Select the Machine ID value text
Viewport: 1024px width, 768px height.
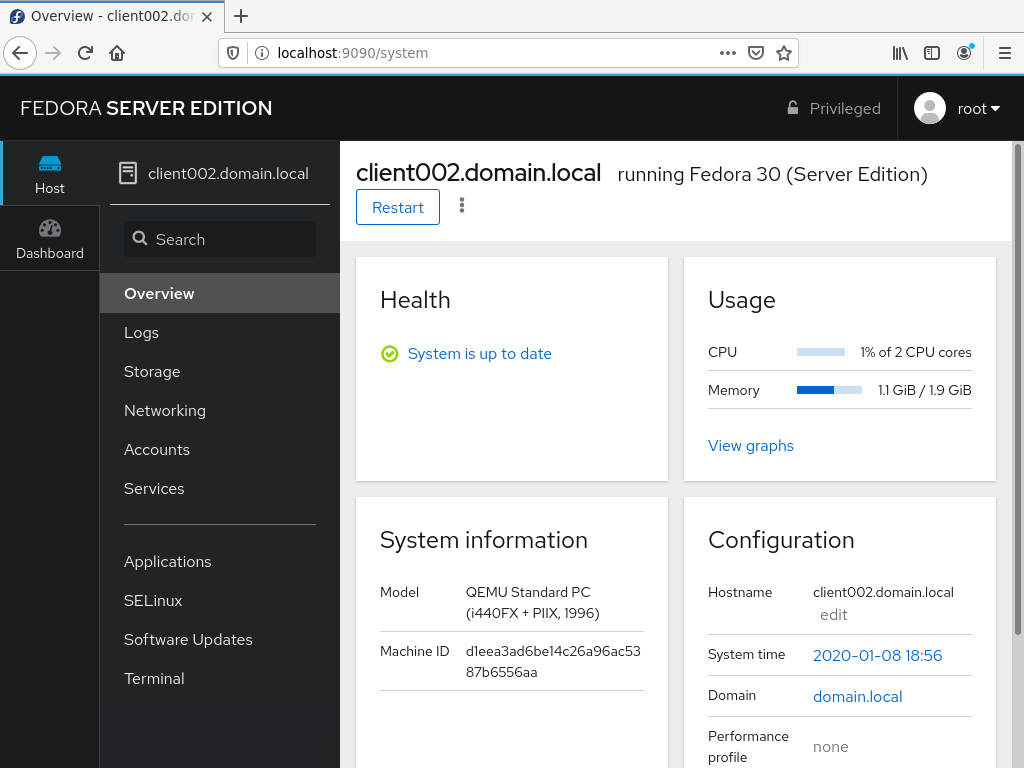coord(553,662)
